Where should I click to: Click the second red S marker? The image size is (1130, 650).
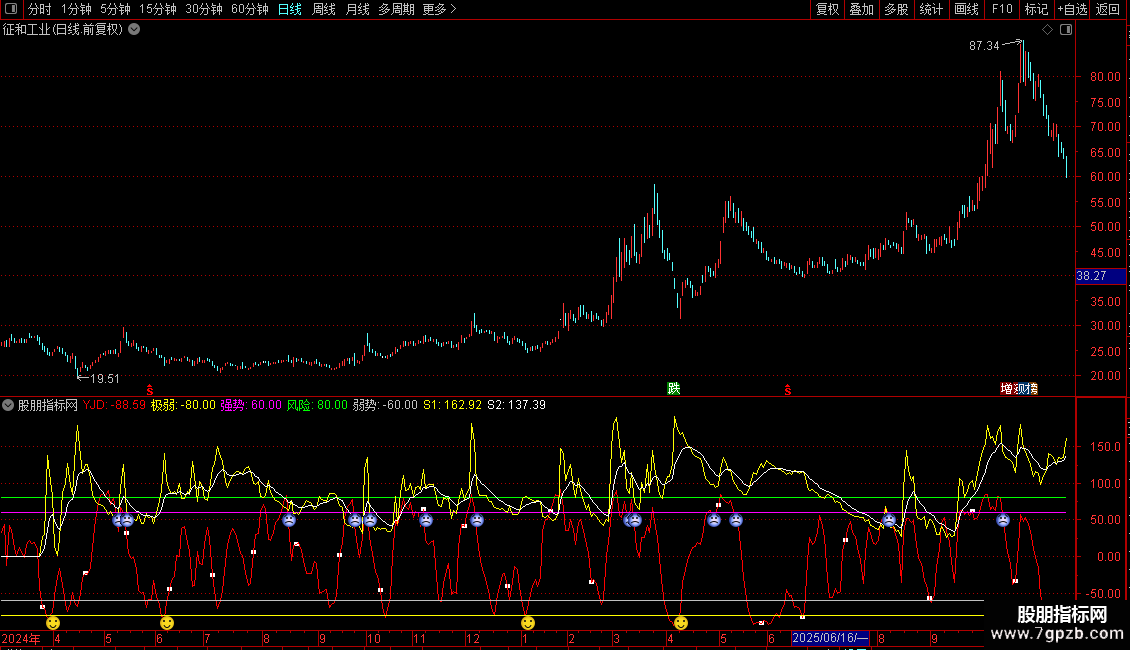(788, 390)
